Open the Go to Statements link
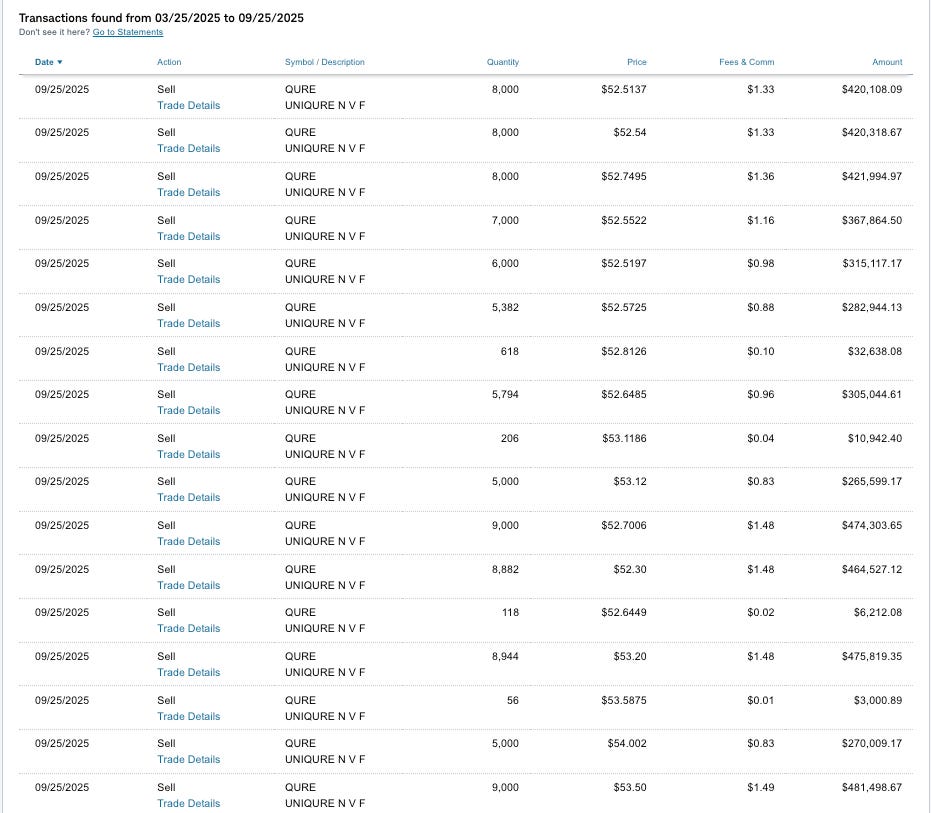Image resolution: width=931 pixels, height=813 pixels. [x=128, y=32]
